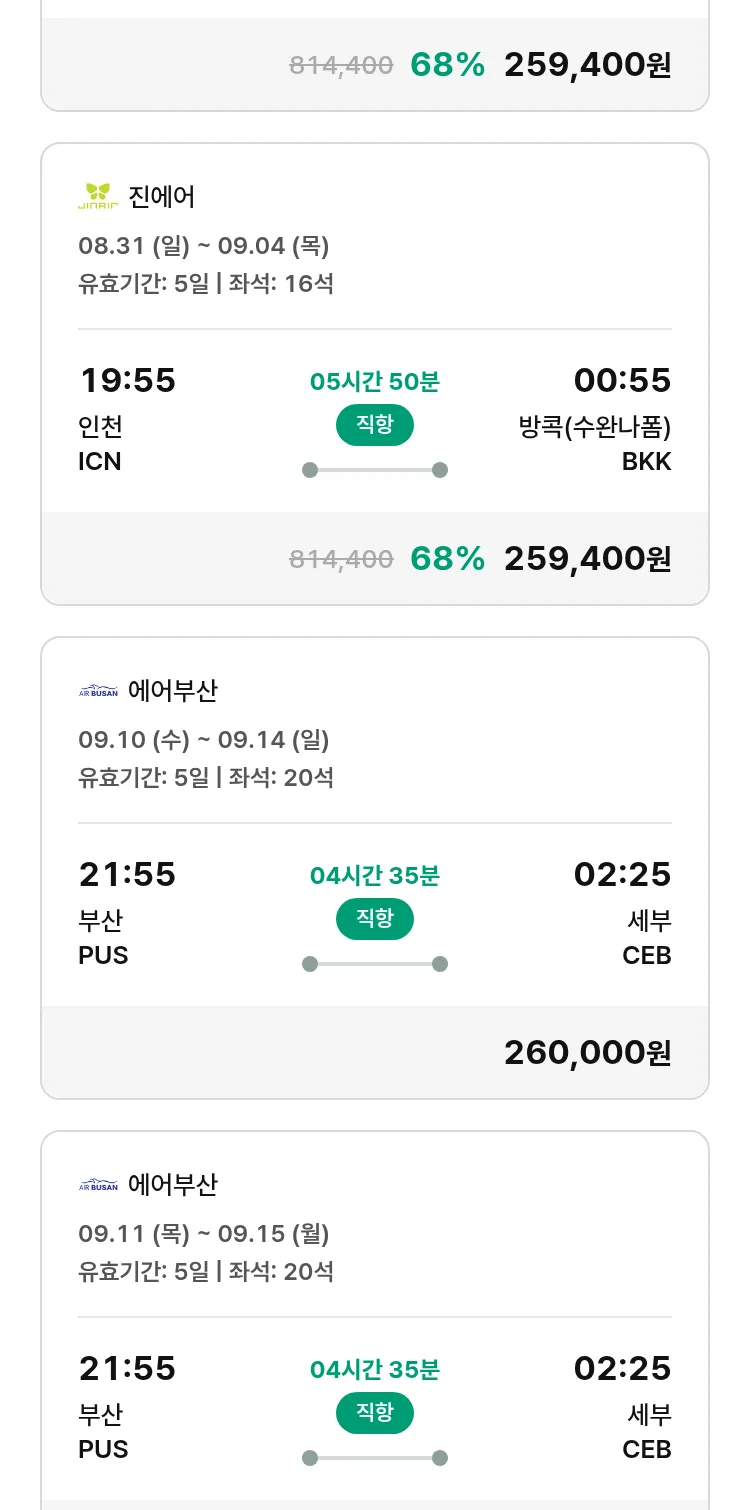The height and width of the screenshot is (1510, 750).
Task: Click Air Busan logo on 09.10 flight
Action: [x=98, y=691]
